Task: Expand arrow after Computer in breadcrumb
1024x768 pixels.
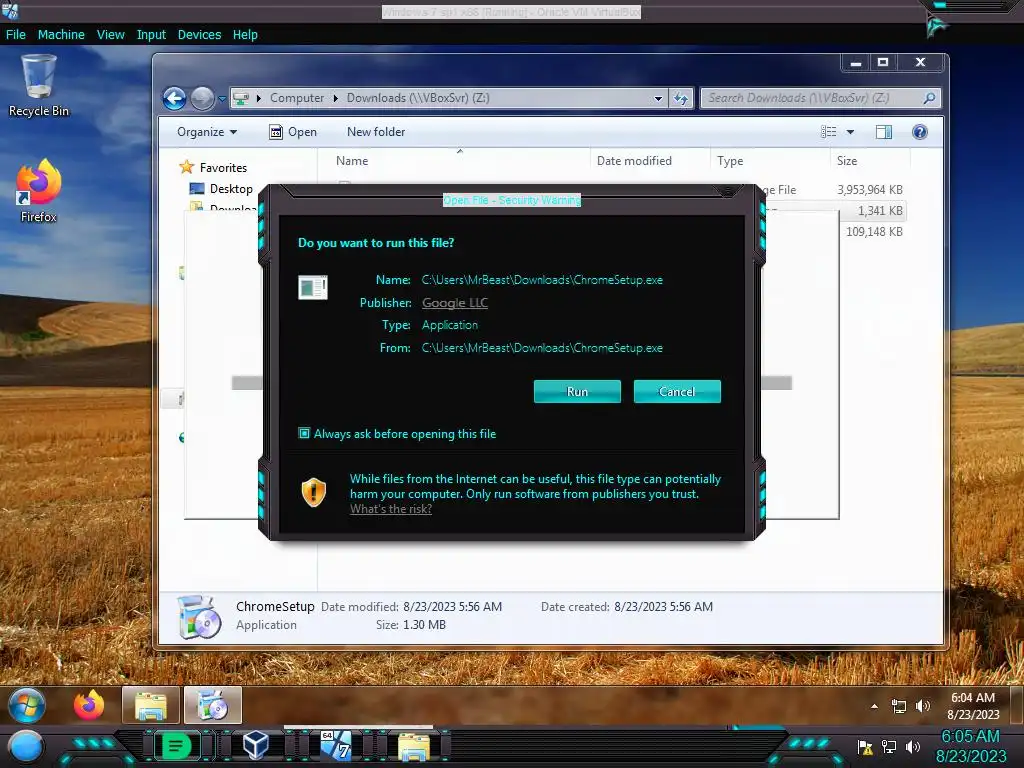Action: (336, 99)
